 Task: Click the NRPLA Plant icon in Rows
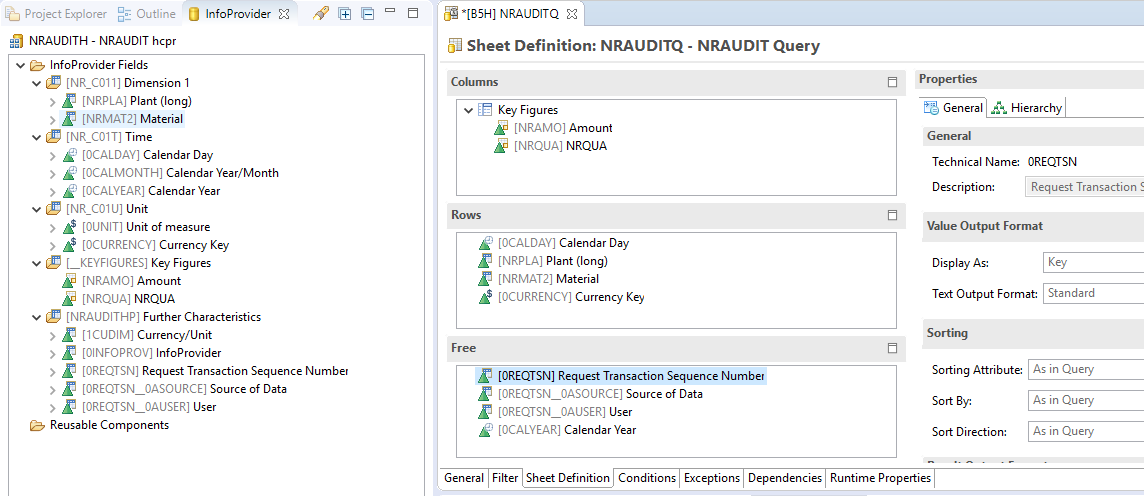pyautogui.click(x=486, y=261)
